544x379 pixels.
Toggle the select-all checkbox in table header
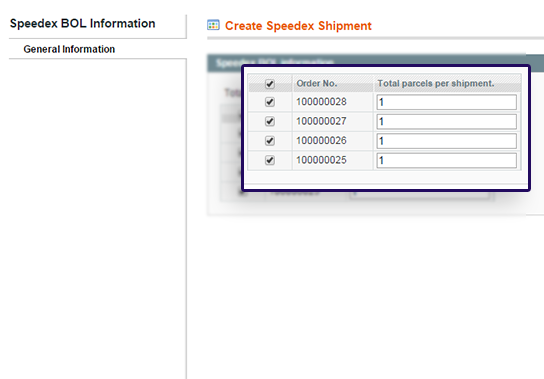270,84
